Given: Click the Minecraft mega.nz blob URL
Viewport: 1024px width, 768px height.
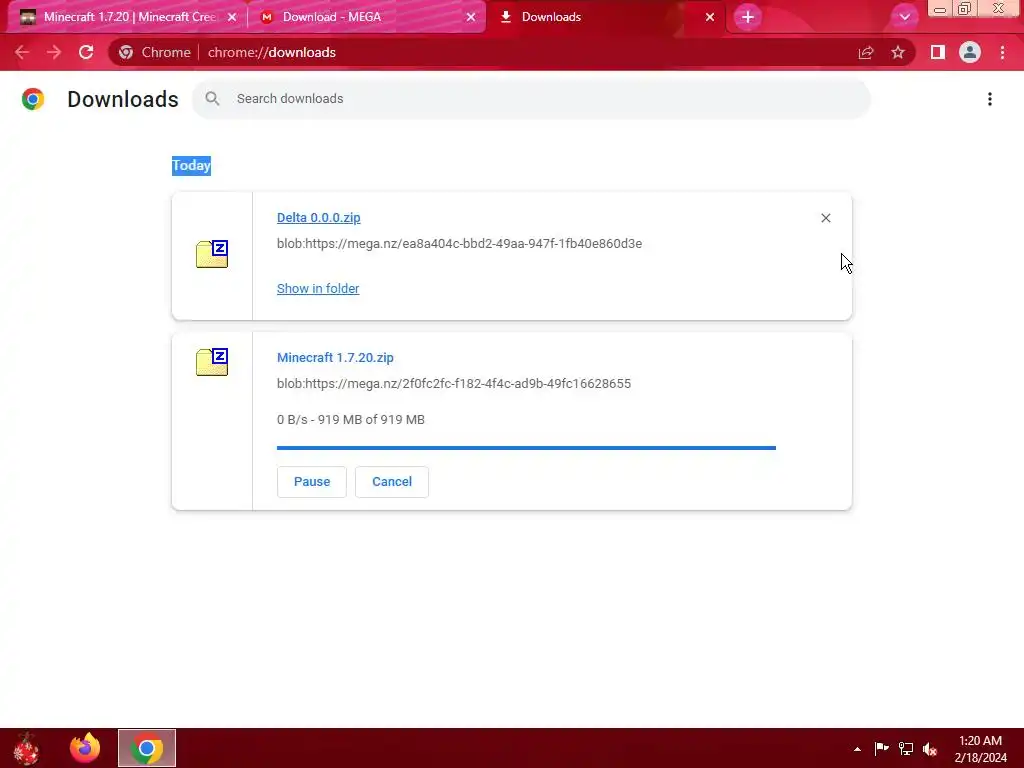Looking at the screenshot, I should tap(454, 383).
